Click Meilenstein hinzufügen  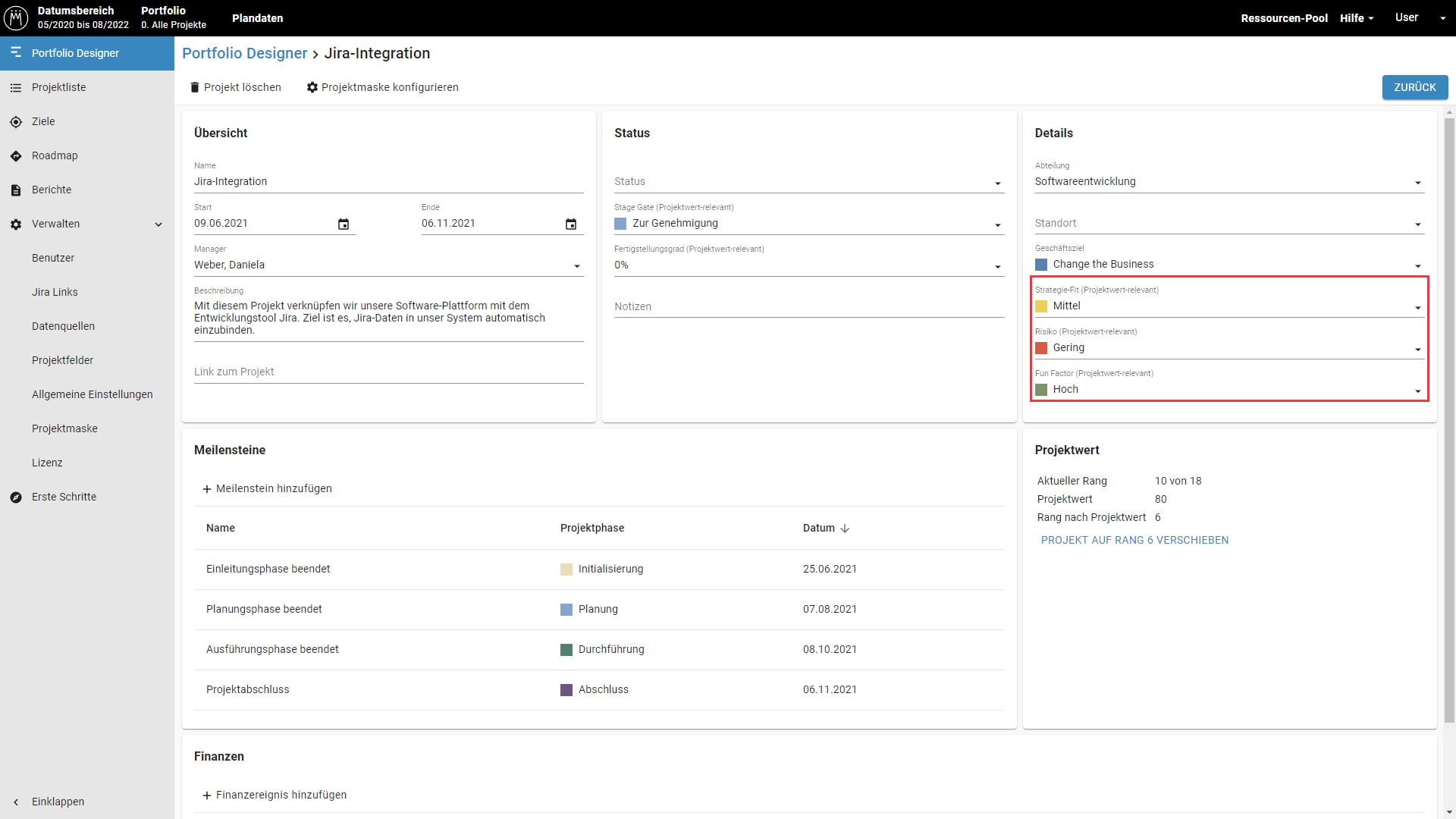pos(267,488)
